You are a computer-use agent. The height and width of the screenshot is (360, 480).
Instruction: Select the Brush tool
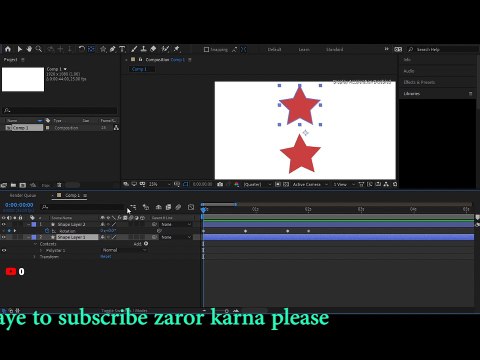click(x=134, y=49)
